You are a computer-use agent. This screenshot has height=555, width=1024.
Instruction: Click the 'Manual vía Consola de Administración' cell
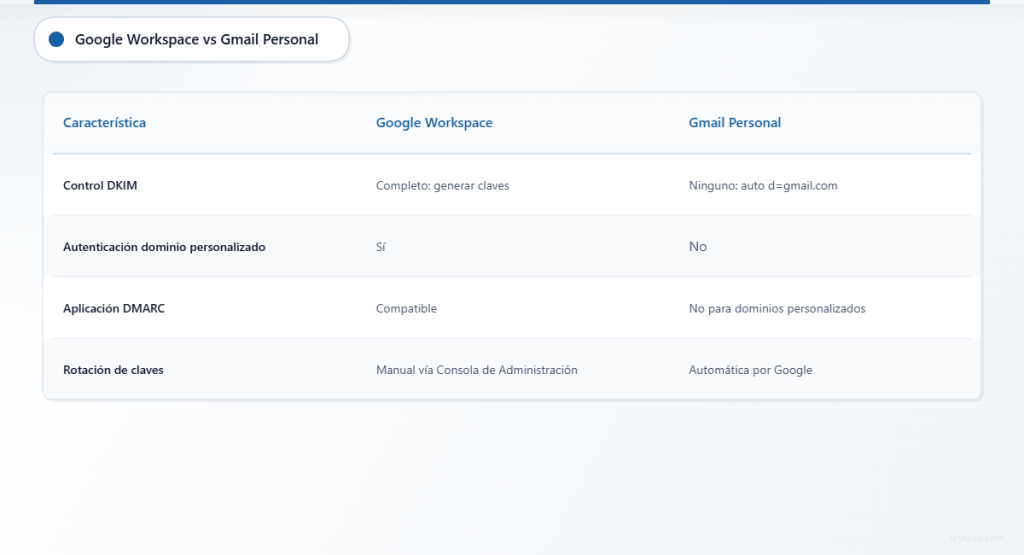click(477, 370)
